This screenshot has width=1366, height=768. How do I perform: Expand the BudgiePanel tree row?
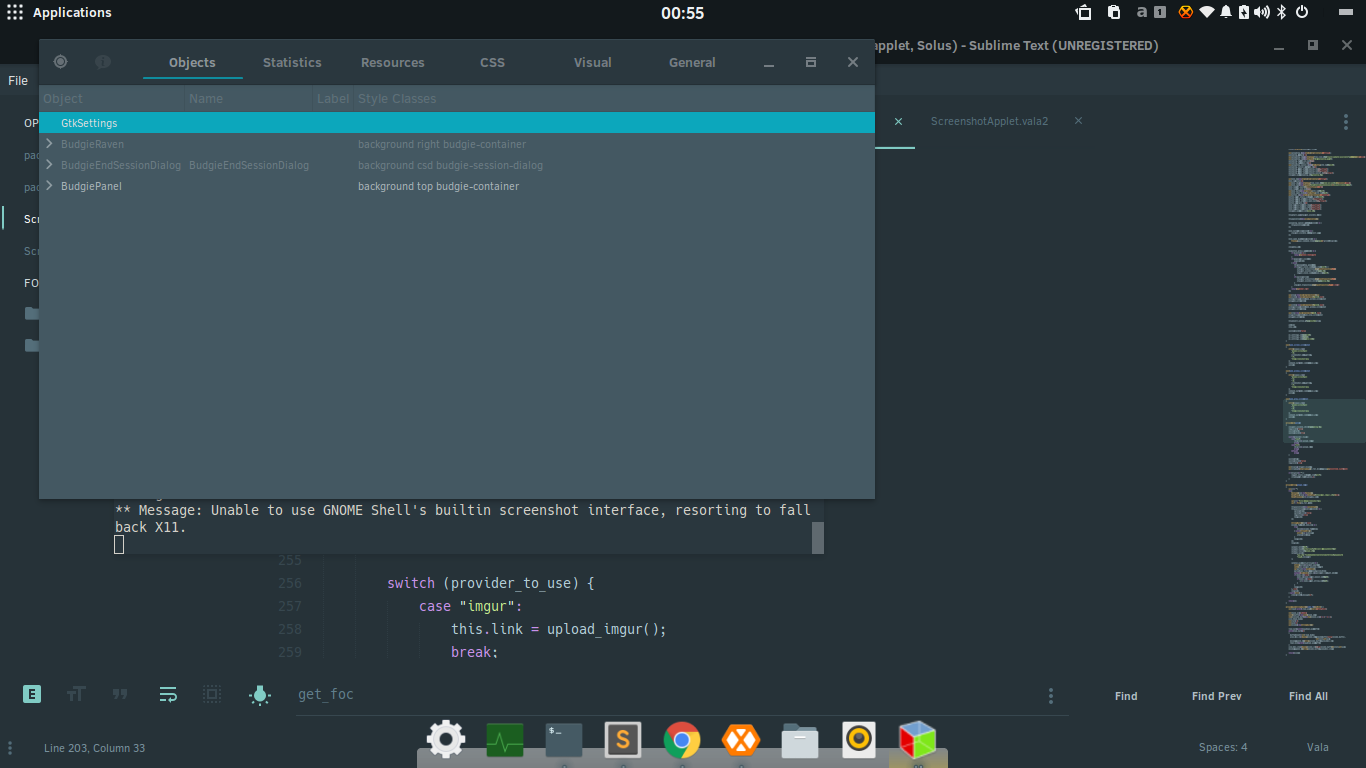[49, 186]
